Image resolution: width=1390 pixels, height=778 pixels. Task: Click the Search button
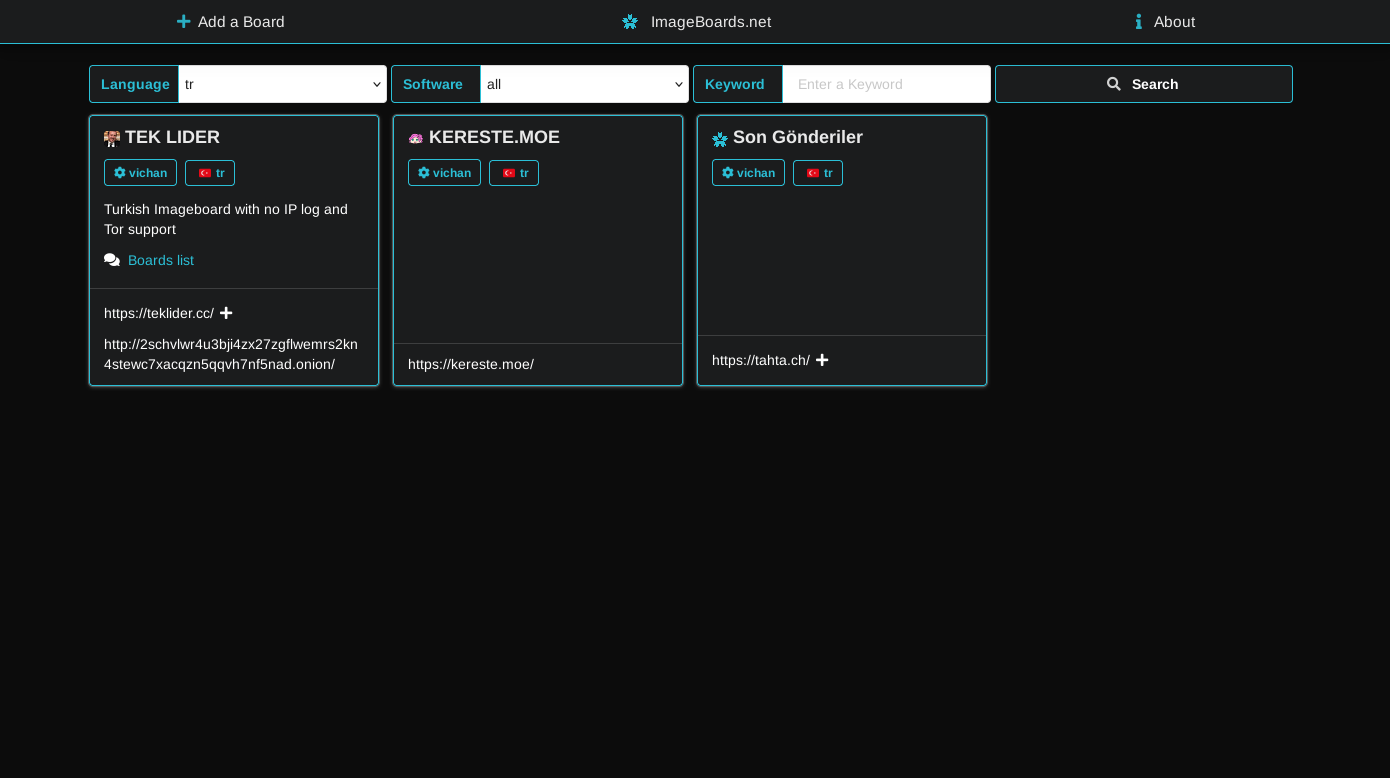click(x=1144, y=84)
